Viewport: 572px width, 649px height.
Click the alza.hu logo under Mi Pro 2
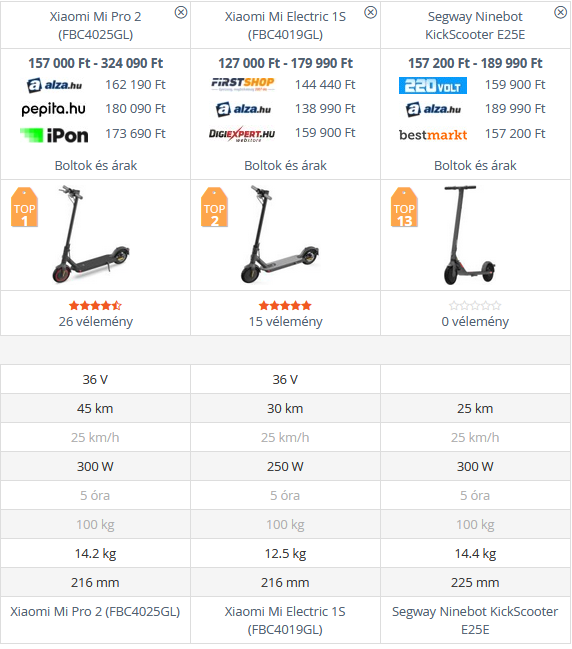click(54, 85)
